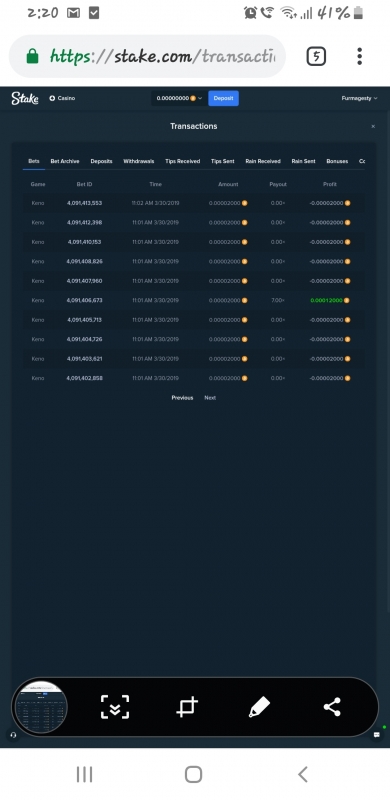The width and height of the screenshot is (390, 800).
Task: Click the Bet ID column header
Action: click(x=84, y=184)
